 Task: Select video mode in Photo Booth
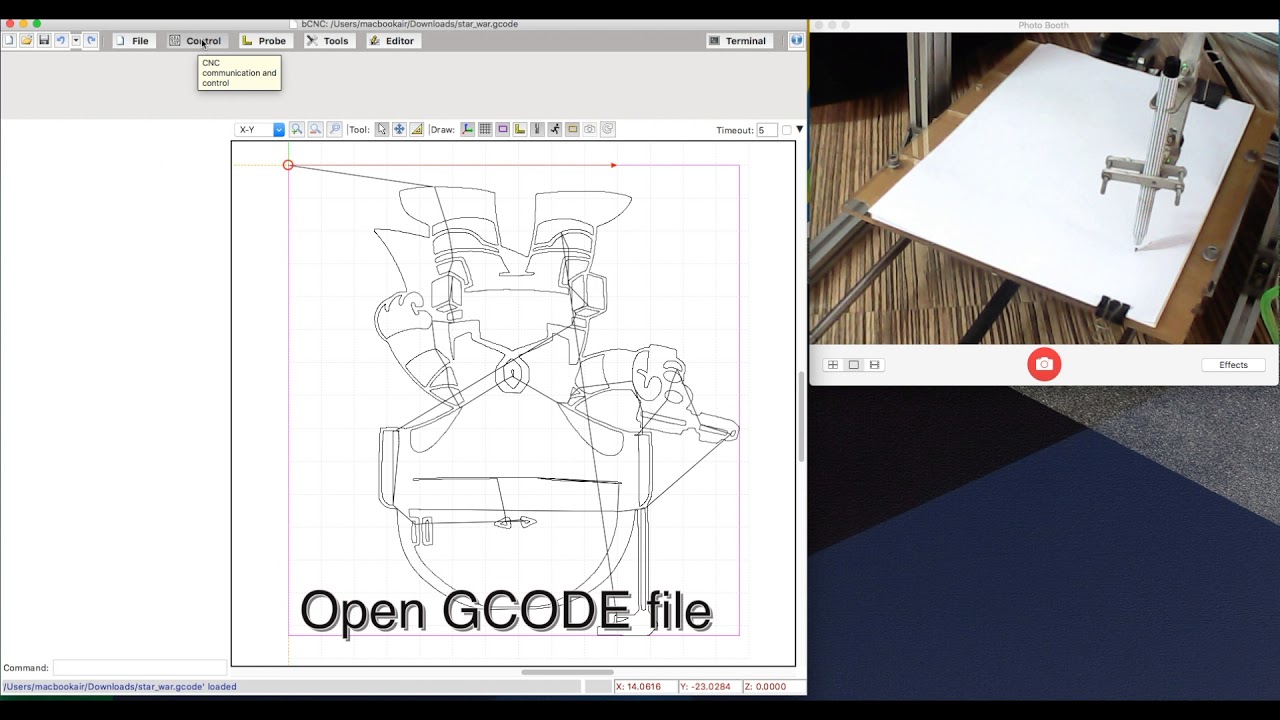pyautogui.click(x=874, y=365)
